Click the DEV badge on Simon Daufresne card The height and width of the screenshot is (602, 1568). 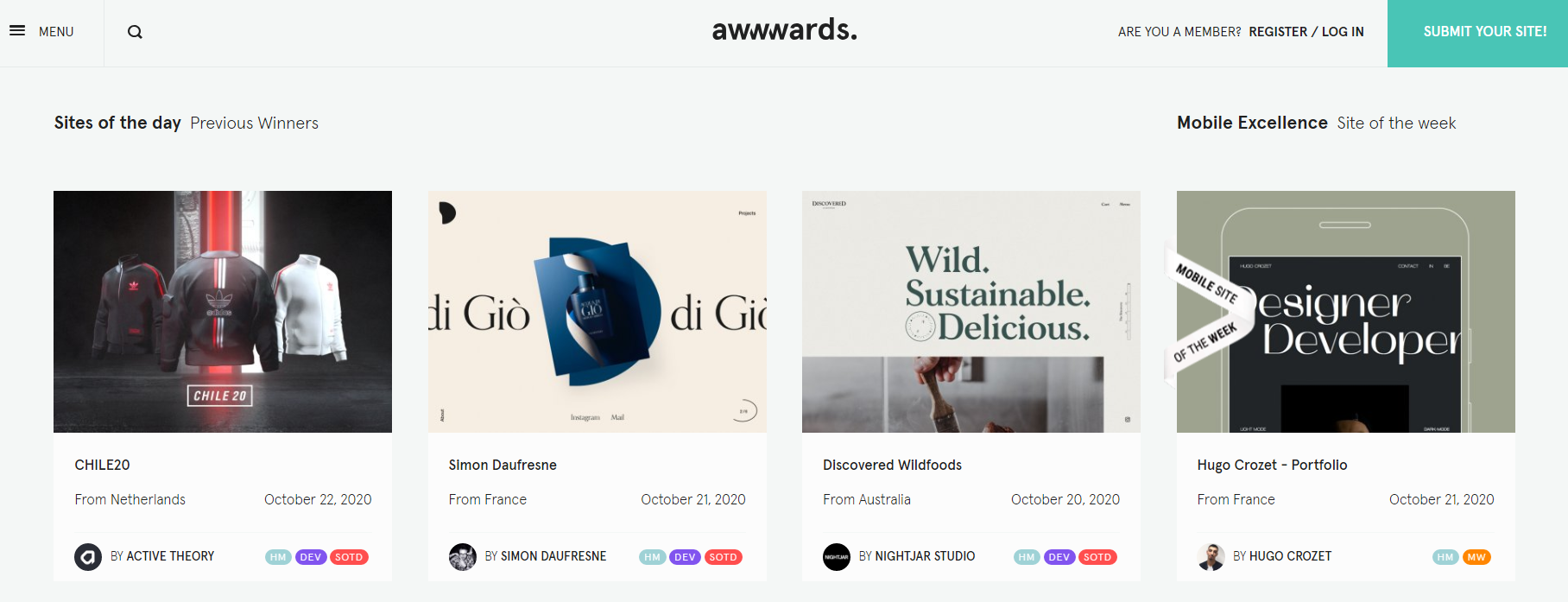(x=685, y=557)
